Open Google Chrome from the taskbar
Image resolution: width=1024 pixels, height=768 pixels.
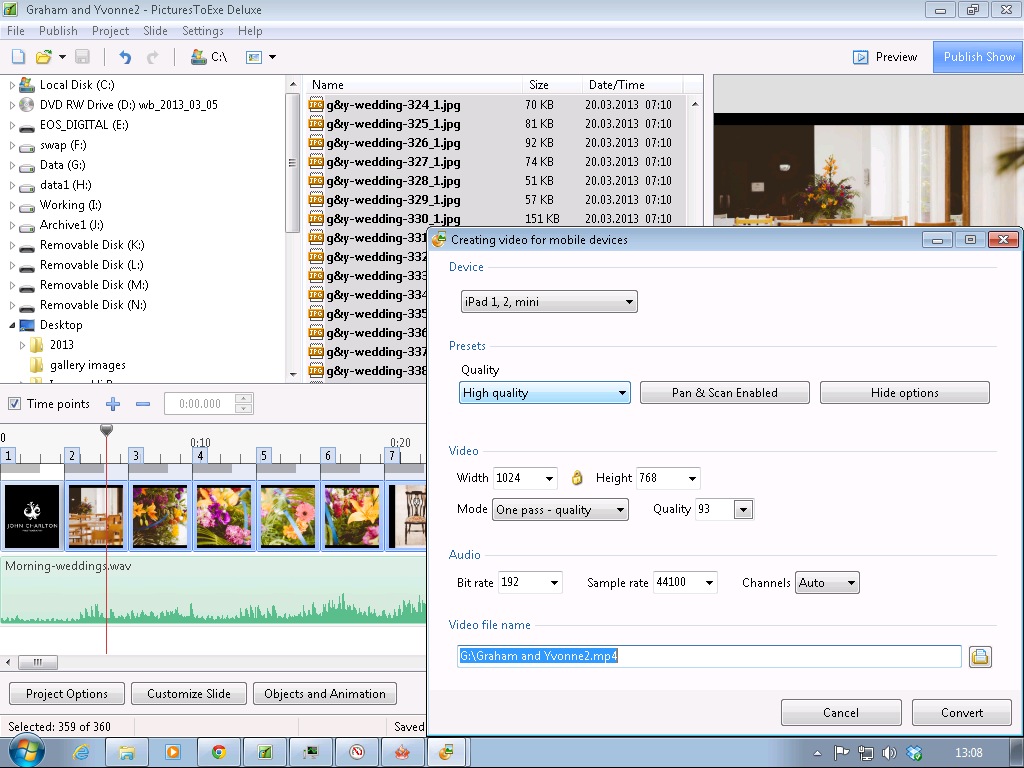[x=218, y=752]
